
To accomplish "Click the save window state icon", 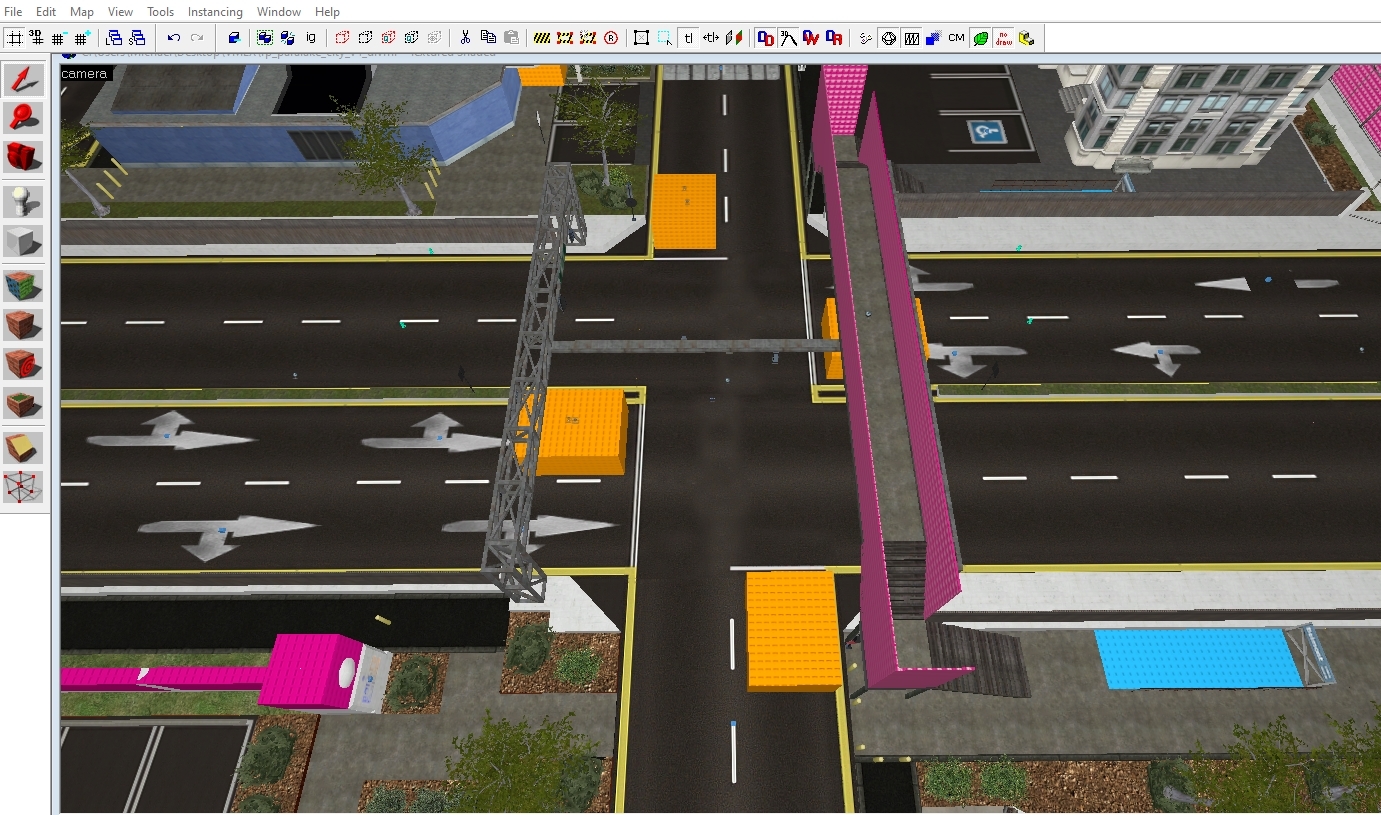I will pyautogui.click(x=137, y=38).
